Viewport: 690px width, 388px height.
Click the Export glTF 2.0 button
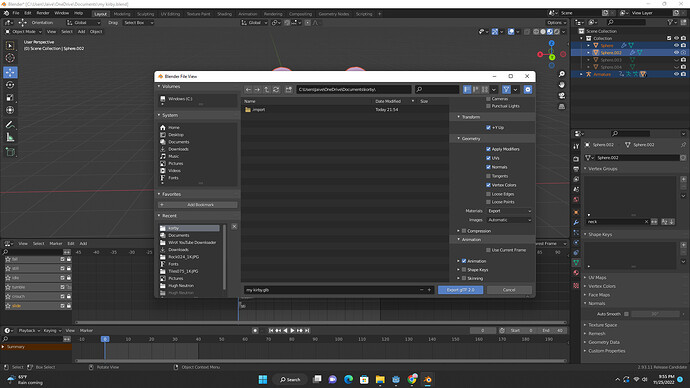[460, 290]
